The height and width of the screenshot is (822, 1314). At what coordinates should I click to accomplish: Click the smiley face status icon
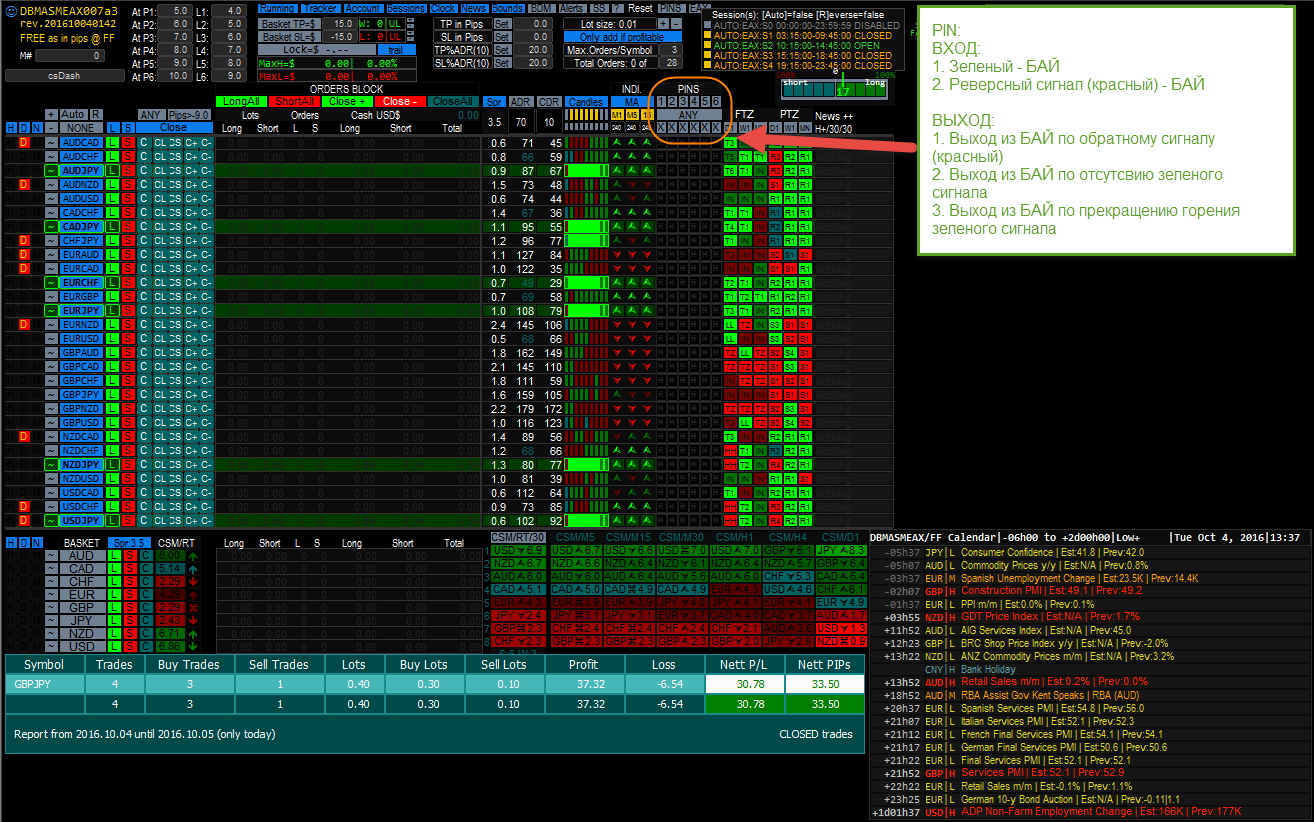pyautogui.click(x=11, y=11)
